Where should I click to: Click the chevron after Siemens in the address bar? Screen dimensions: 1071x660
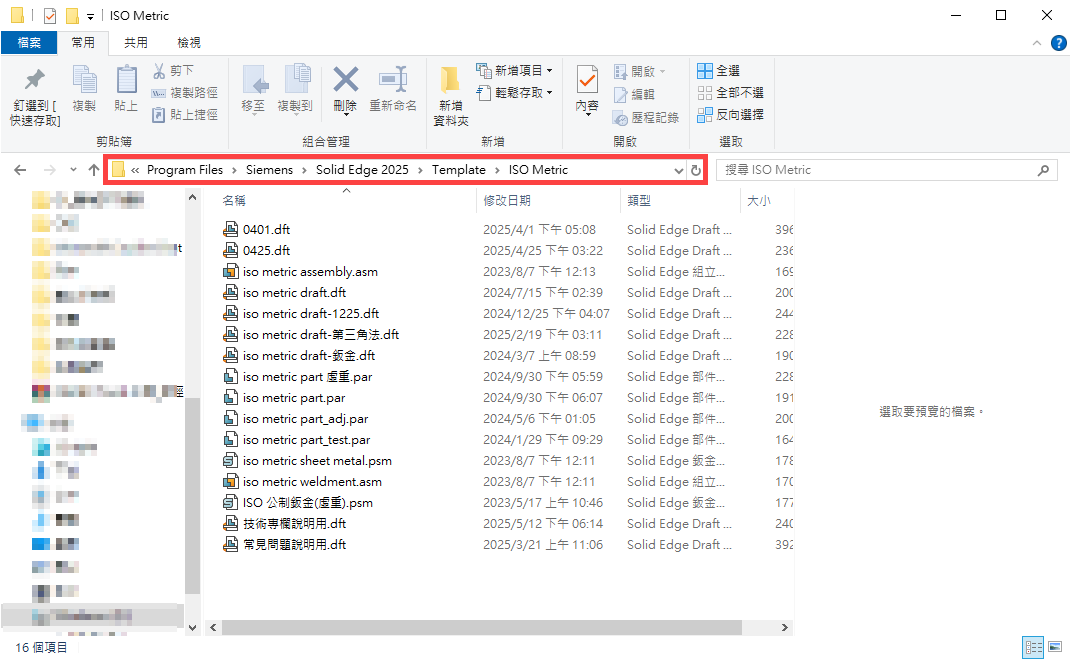point(304,170)
